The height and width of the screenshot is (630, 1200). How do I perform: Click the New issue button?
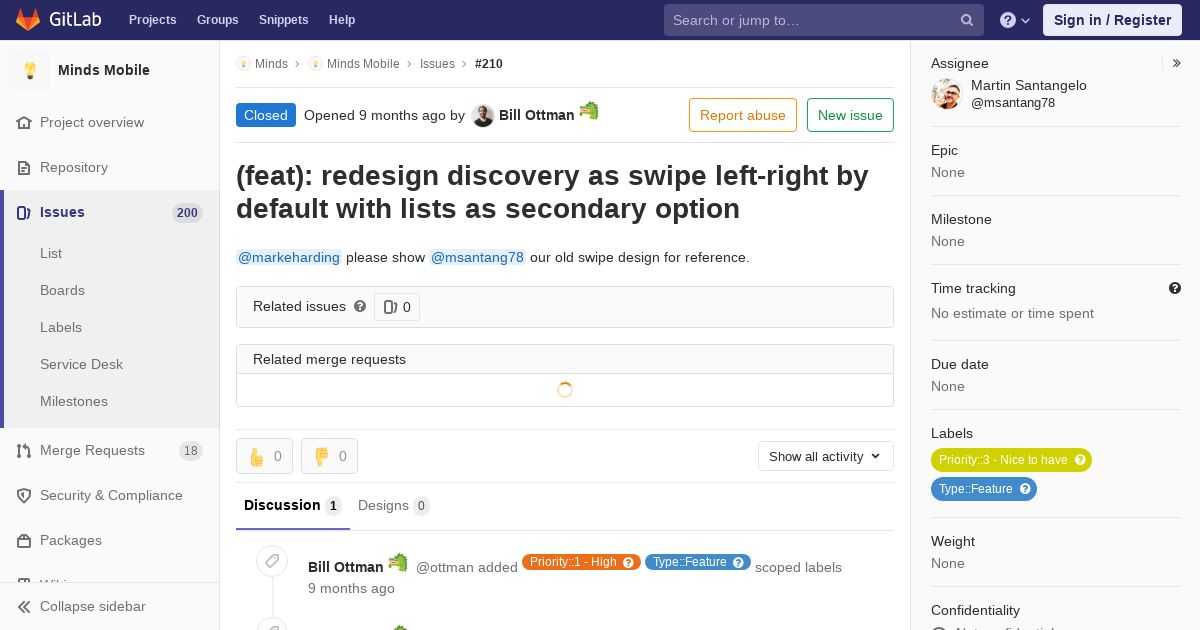point(850,115)
